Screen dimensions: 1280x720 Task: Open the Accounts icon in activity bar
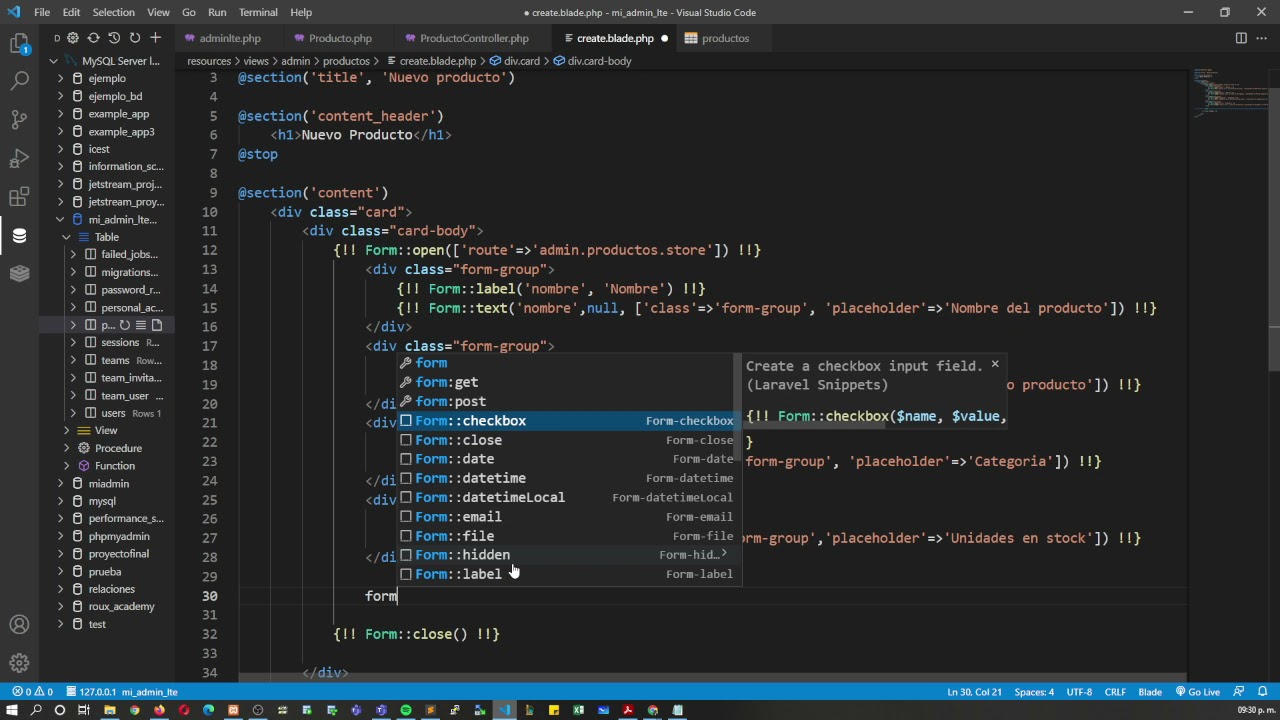tap(19, 625)
